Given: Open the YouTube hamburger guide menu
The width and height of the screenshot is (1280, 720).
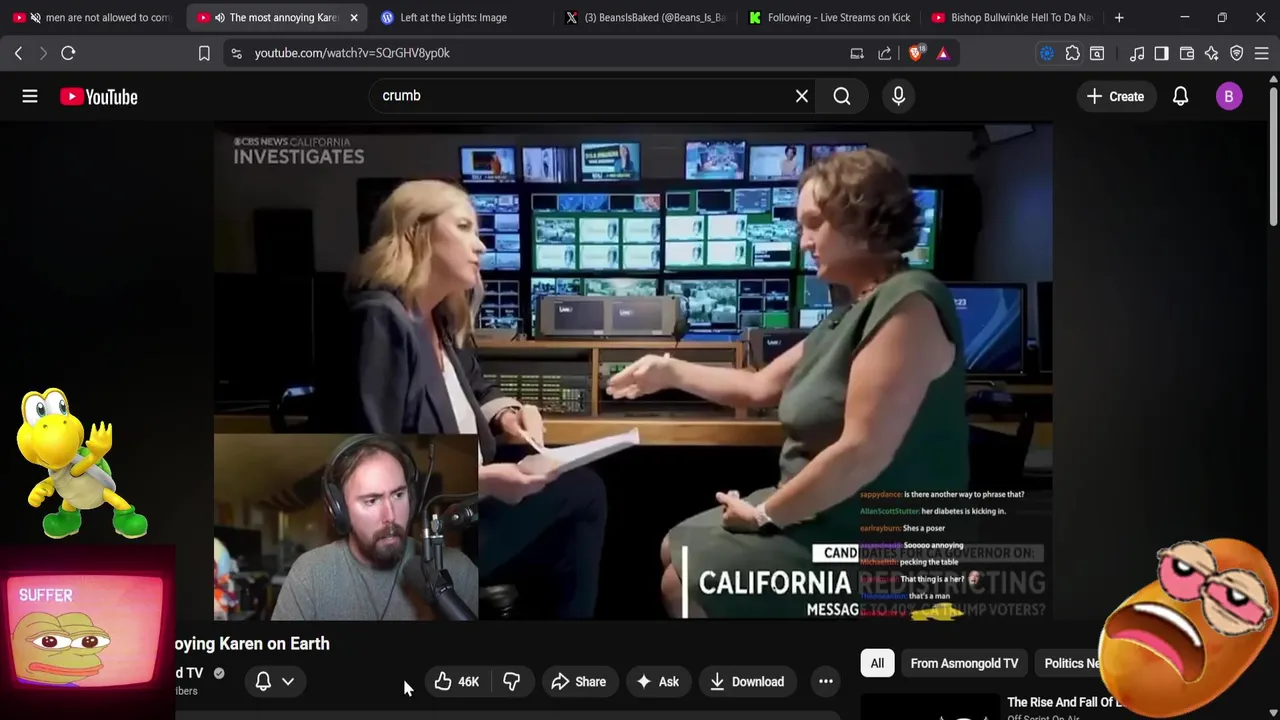Looking at the screenshot, I should click(30, 96).
